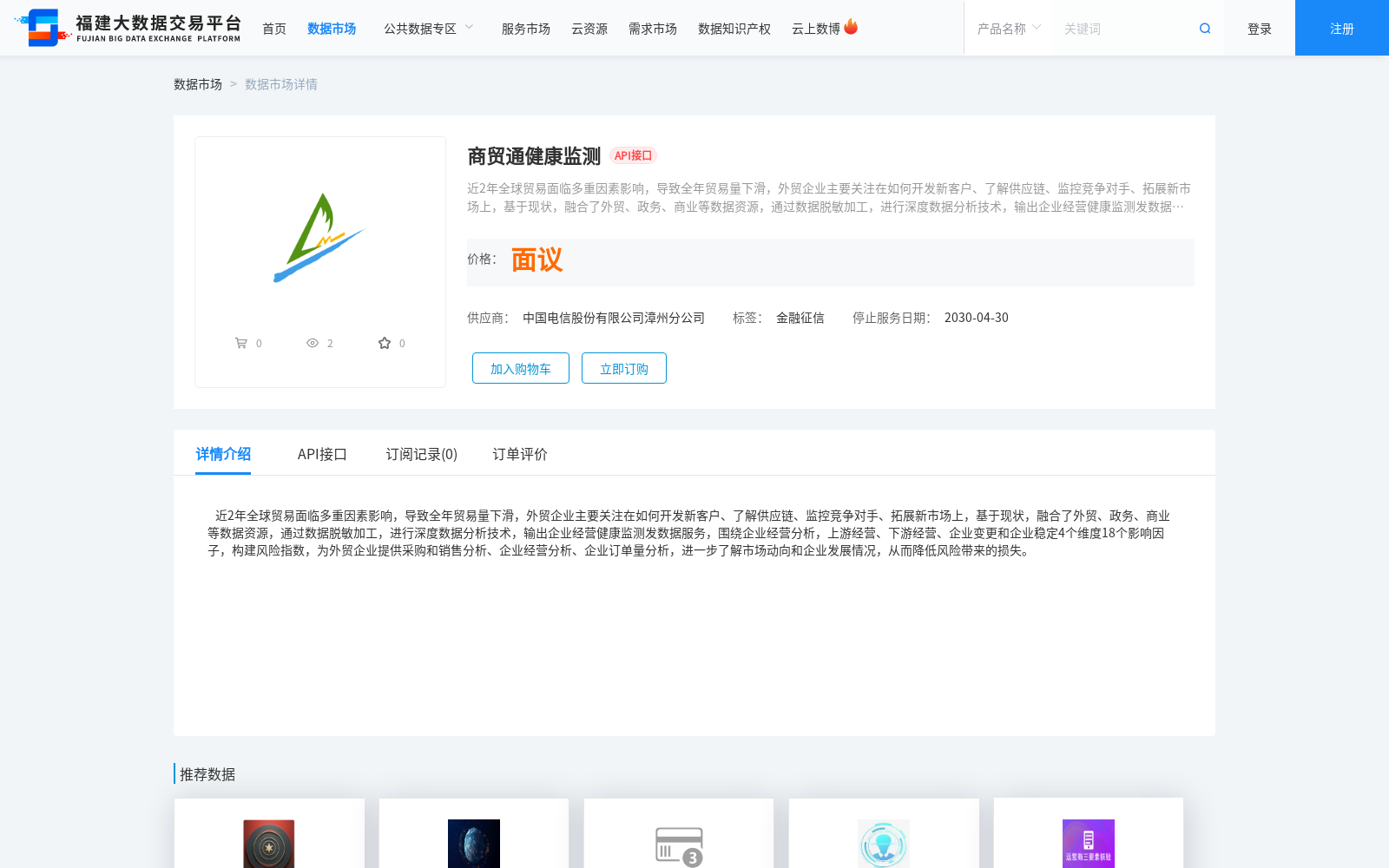Open the globe image recommended item

click(474, 844)
